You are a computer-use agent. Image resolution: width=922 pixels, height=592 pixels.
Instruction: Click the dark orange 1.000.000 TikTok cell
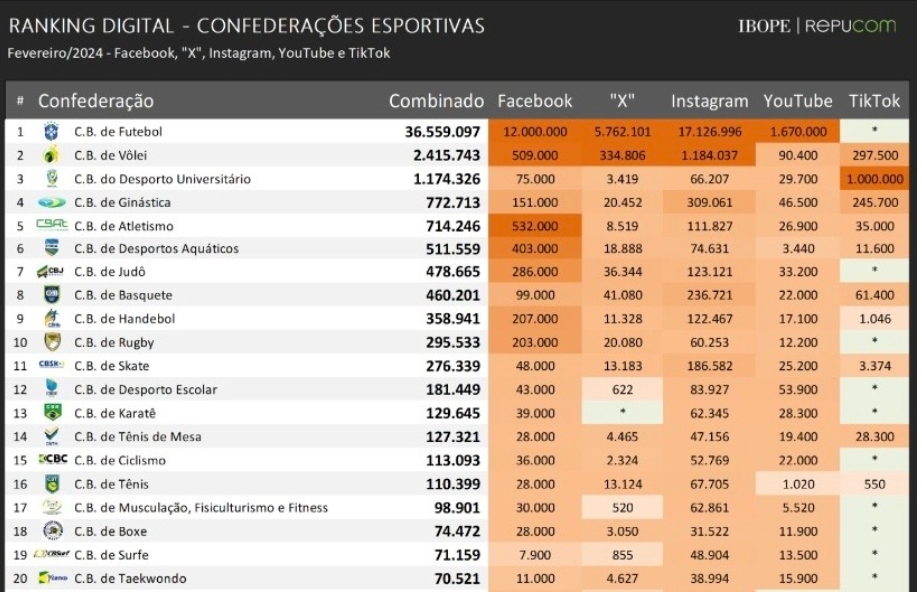pyautogui.click(x=874, y=179)
